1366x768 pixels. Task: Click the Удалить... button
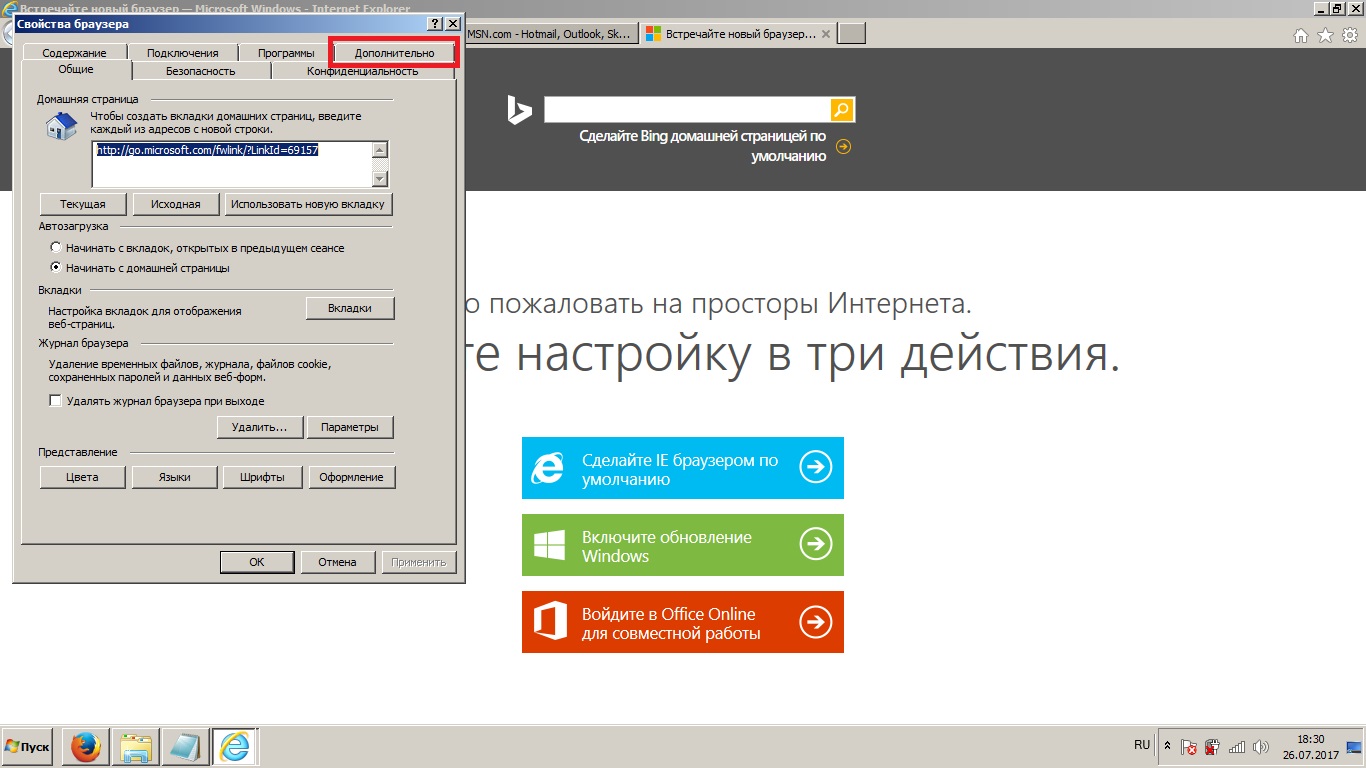pyautogui.click(x=259, y=427)
